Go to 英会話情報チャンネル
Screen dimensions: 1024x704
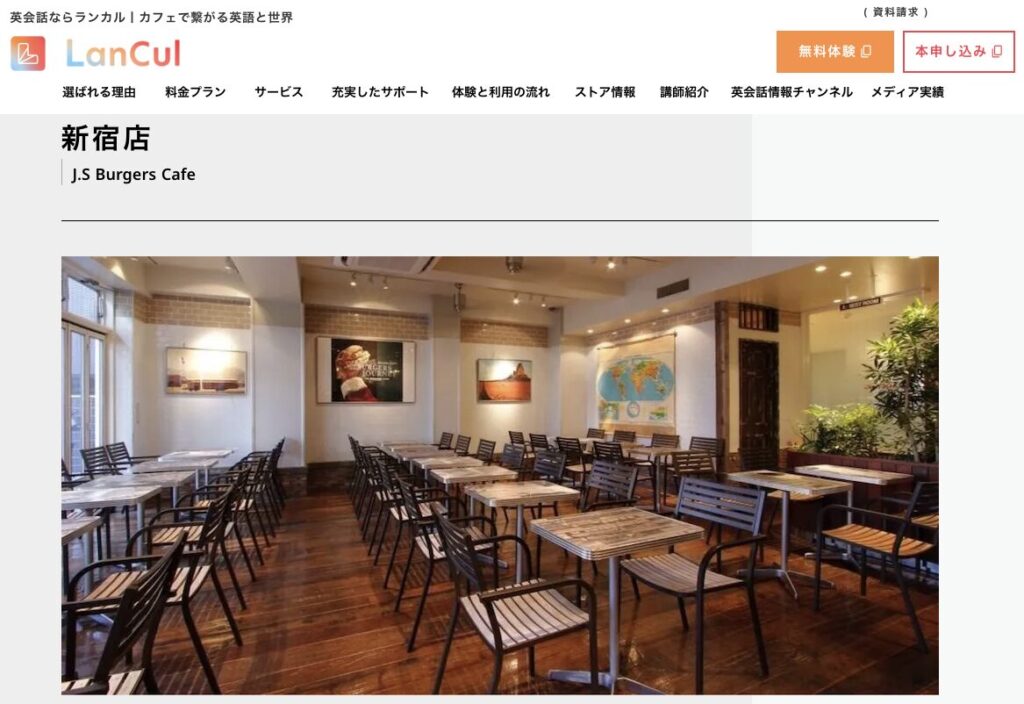pyautogui.click(x=792, y=92)
